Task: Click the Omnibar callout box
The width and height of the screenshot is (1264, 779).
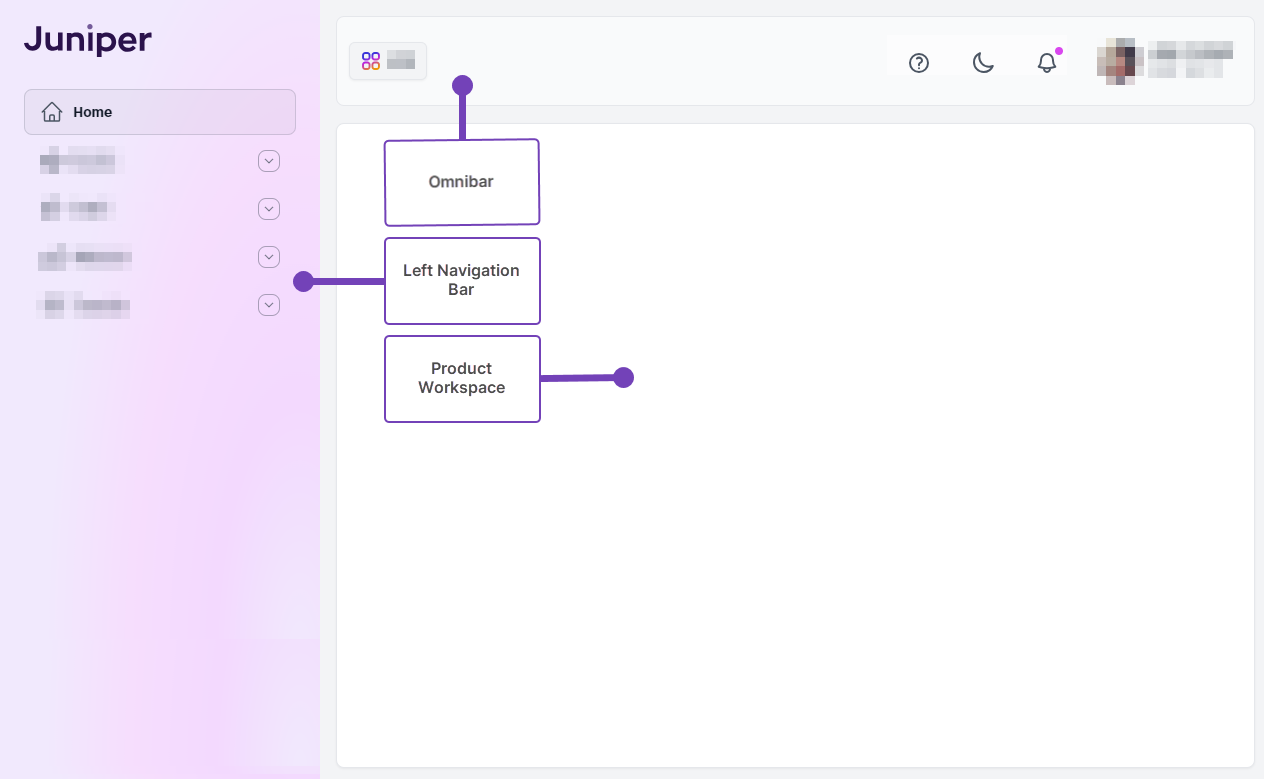Action: 462,182
